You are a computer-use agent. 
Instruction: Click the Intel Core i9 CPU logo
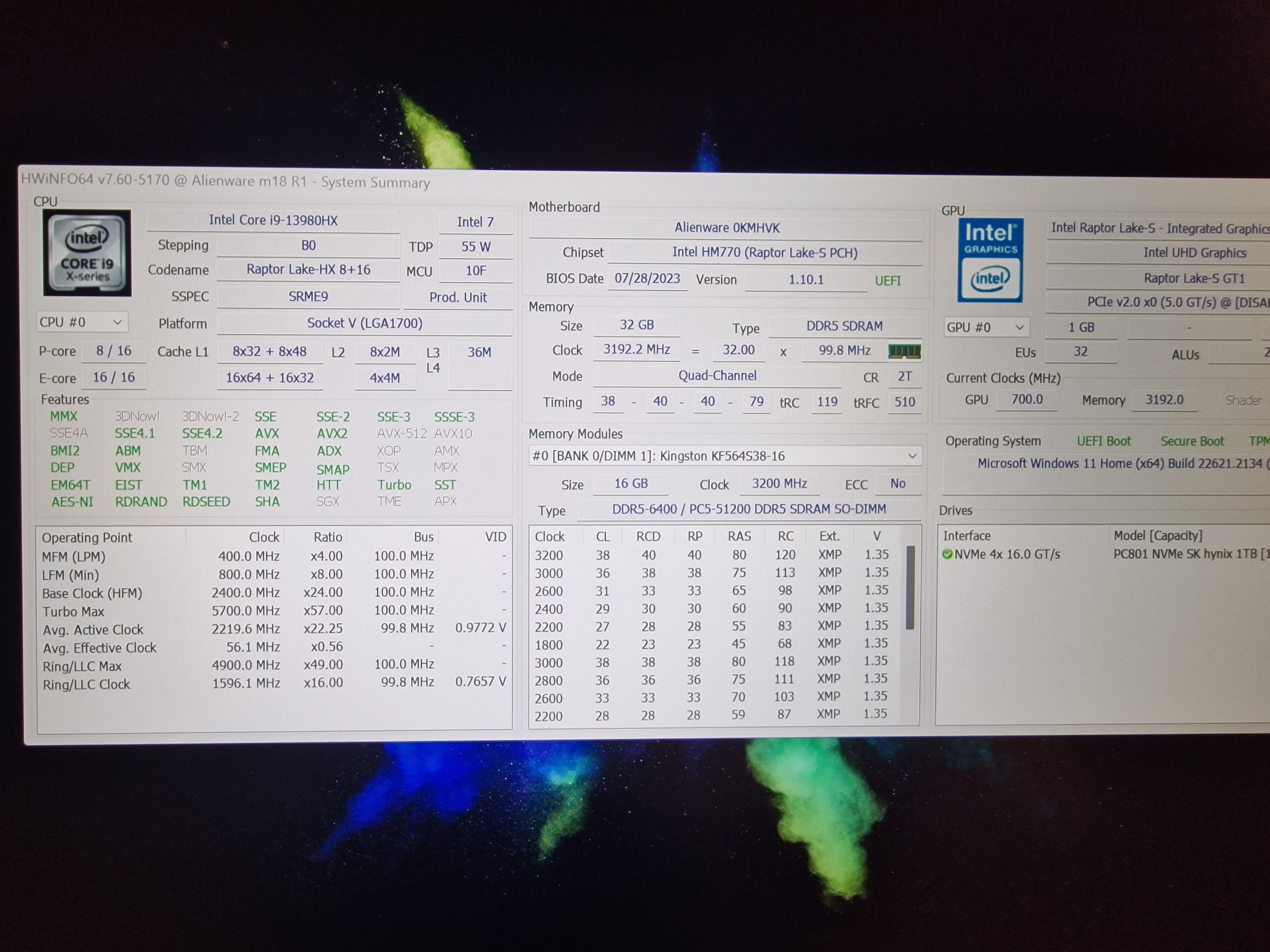(x=87, y=253)
